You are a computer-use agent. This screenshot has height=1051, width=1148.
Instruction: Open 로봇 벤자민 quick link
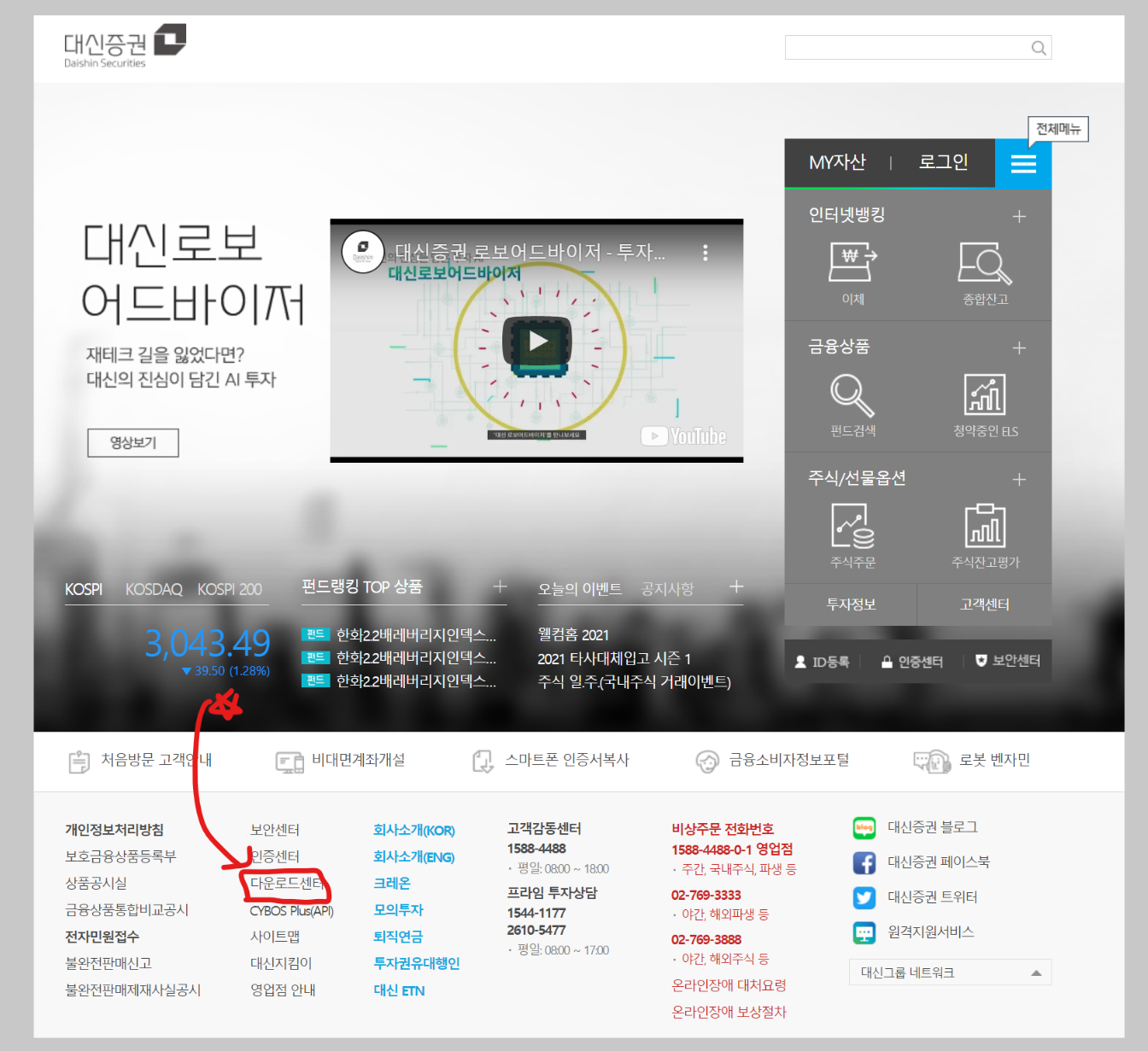pyautogui.click(x=972, y=761)
